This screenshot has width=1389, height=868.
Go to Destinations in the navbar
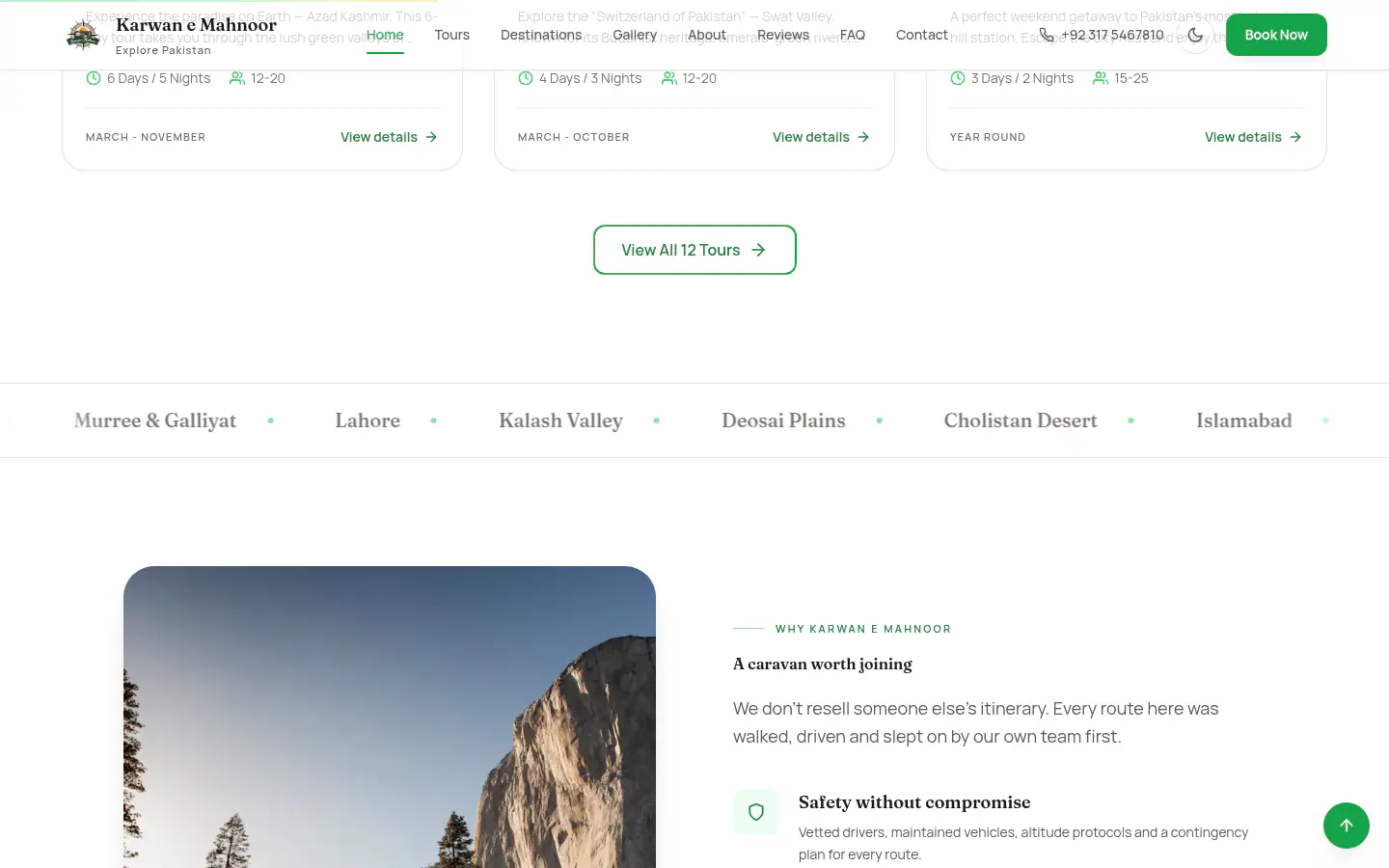point(541,35)
